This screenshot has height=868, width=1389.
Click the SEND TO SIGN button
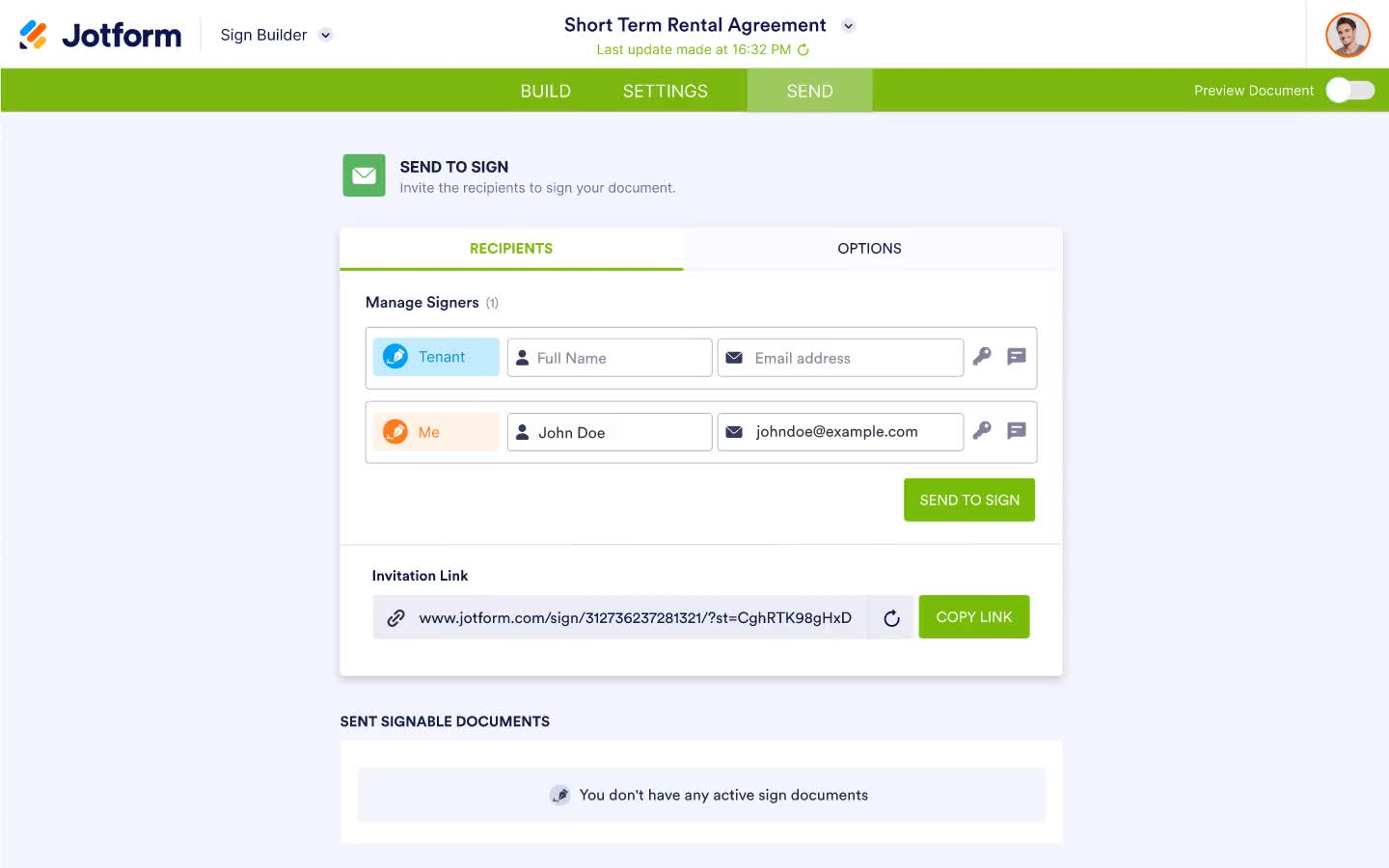pos(968,500)
